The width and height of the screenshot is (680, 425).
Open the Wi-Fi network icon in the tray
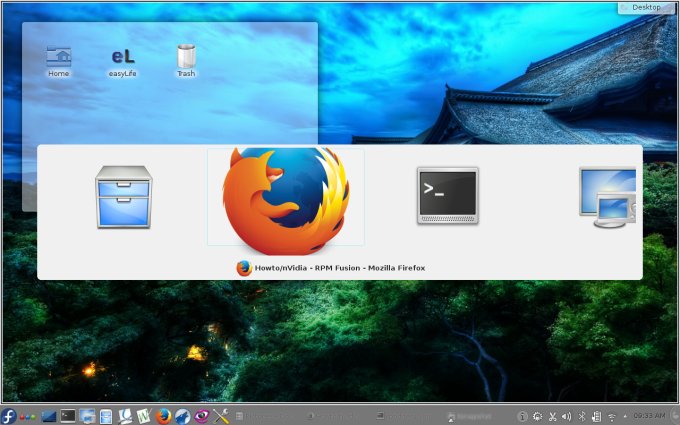coord(611,417)
